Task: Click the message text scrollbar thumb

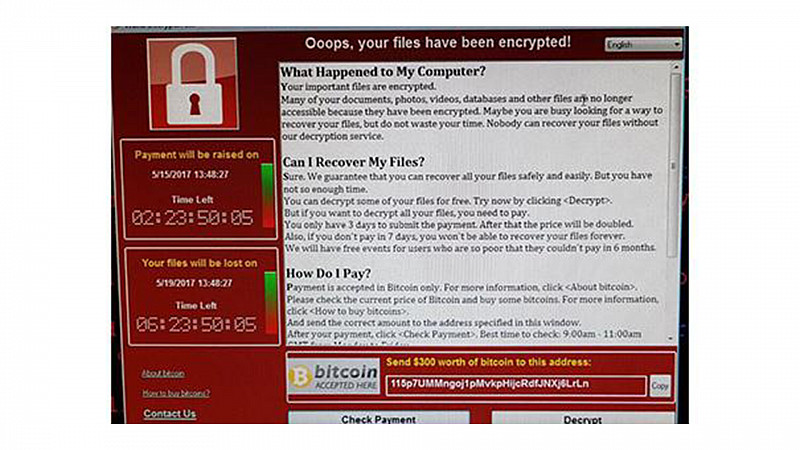Action: 674,164
